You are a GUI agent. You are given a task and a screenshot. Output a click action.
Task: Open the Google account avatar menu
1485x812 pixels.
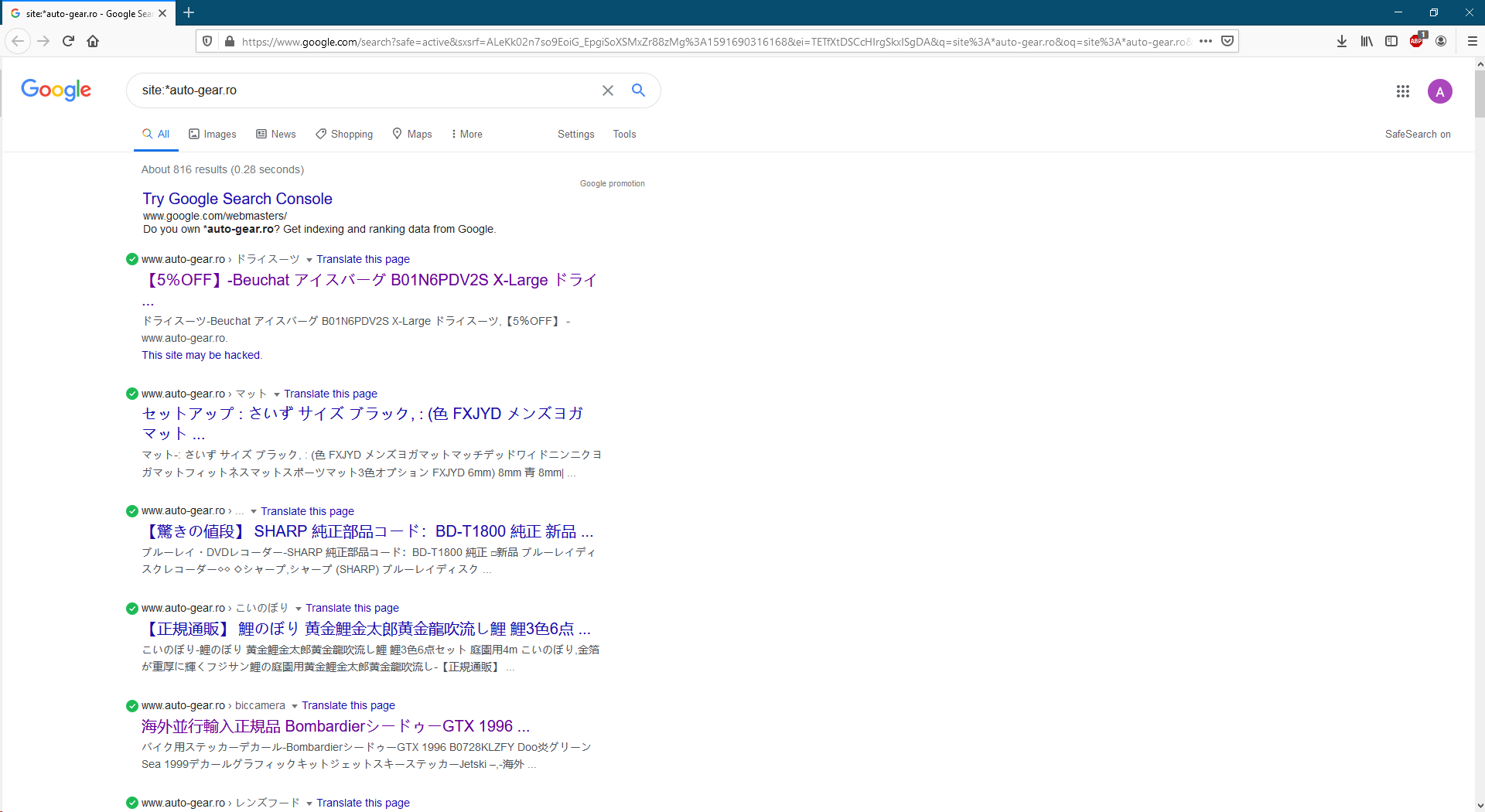(1440, 91)
